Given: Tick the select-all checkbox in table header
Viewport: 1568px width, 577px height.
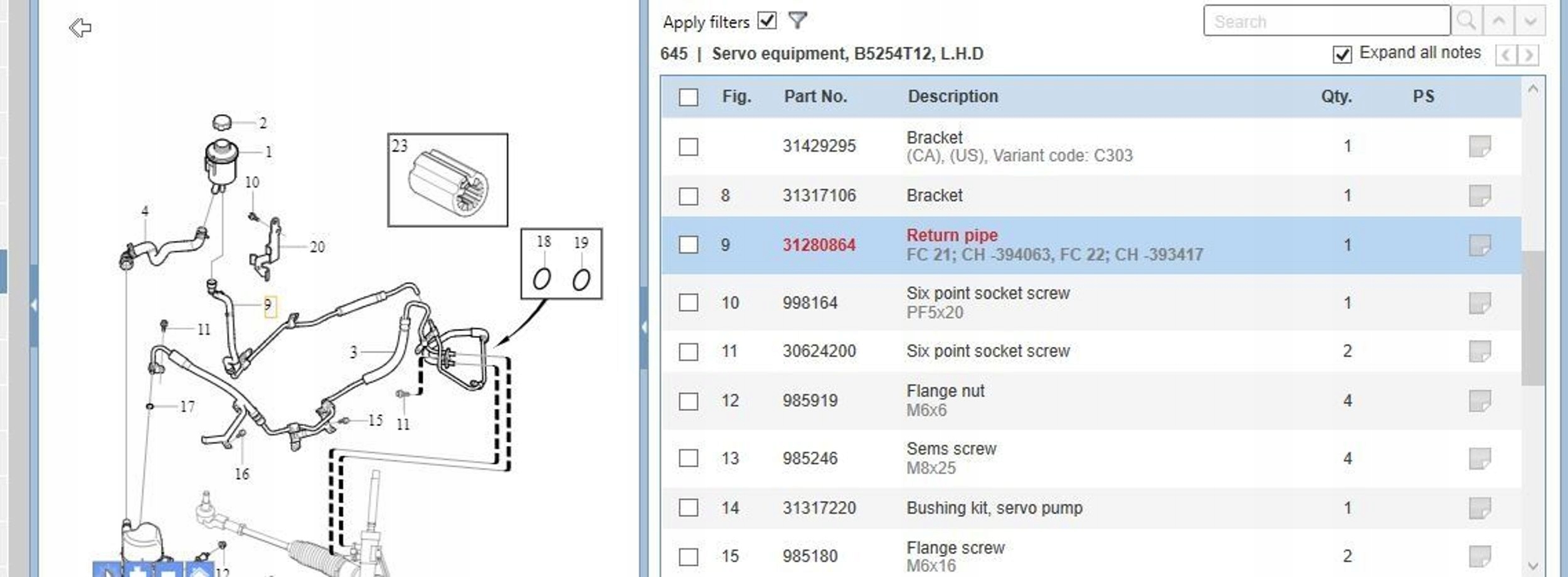Looking at the screenshot, I should tap(688, 97).
